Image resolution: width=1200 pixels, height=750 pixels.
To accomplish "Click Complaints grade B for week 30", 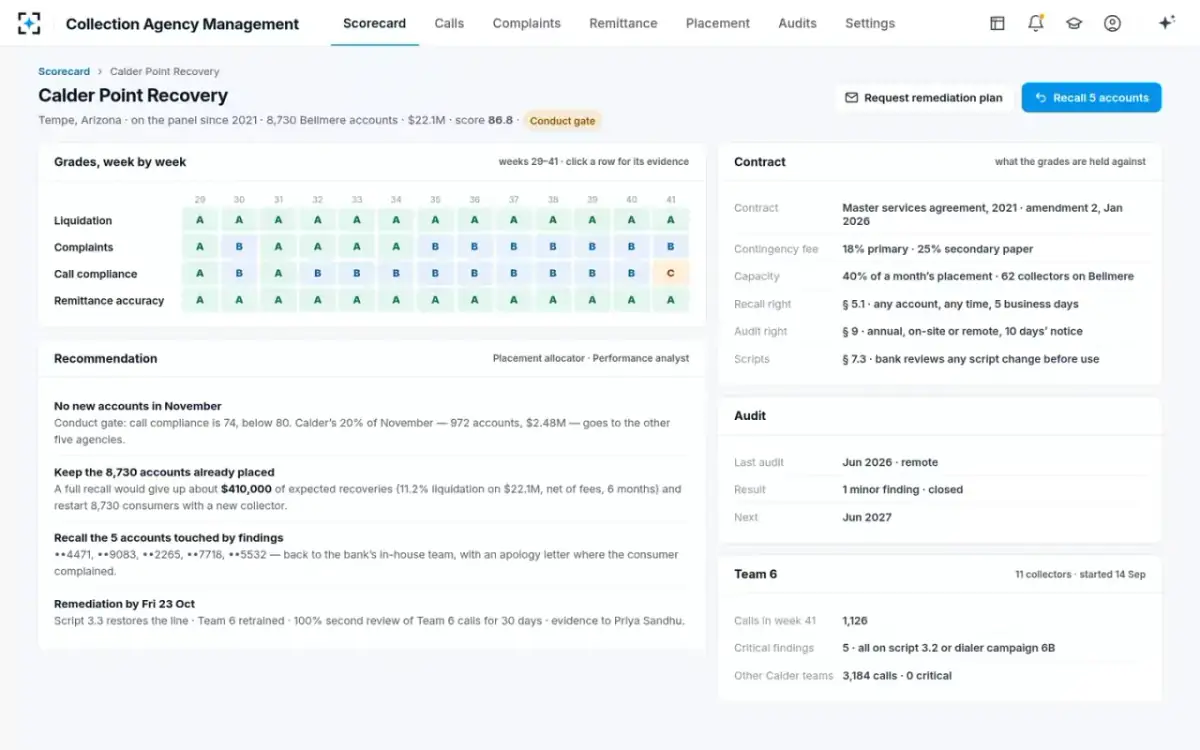I will point(239,247).
